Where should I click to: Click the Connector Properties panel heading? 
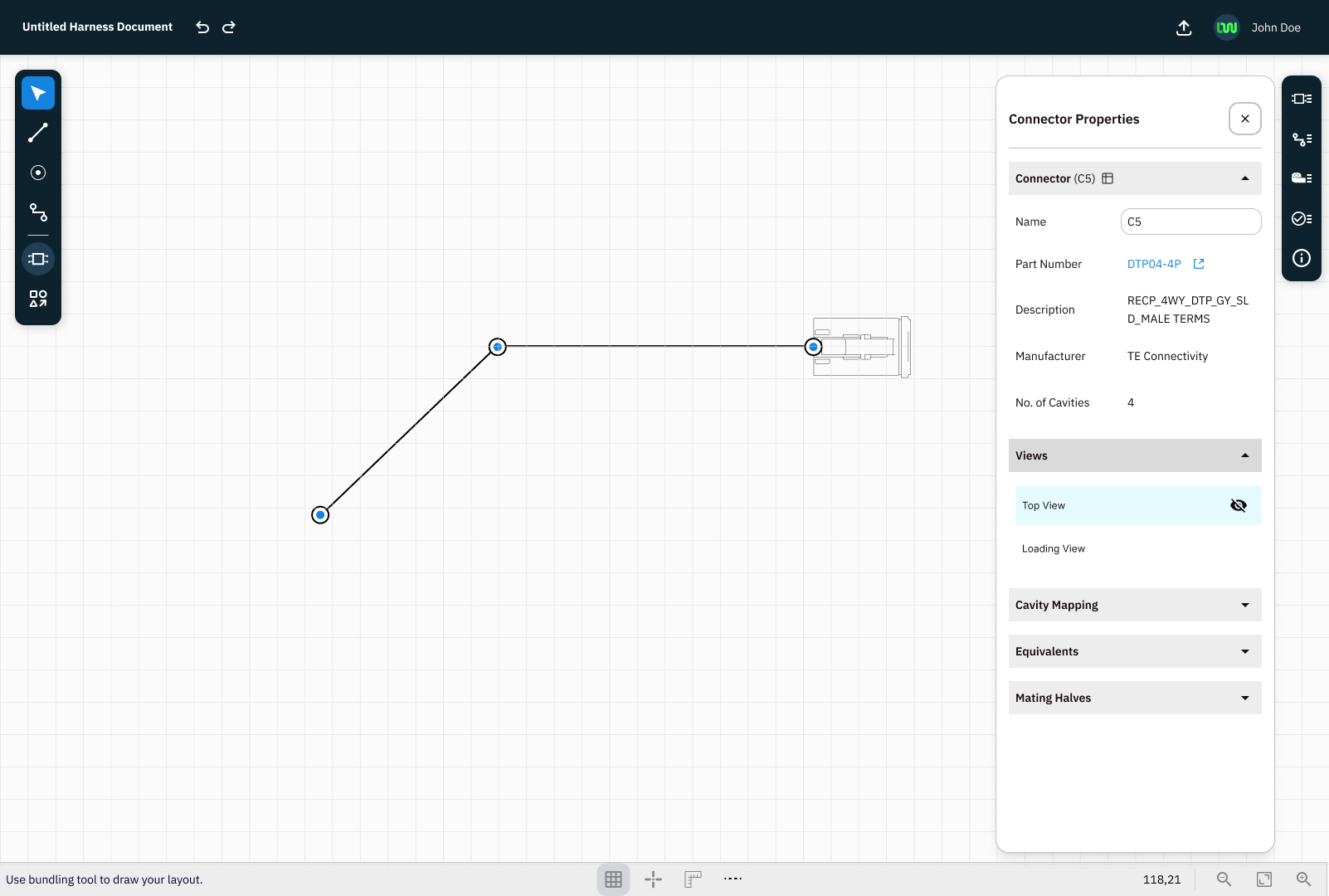1074,119
